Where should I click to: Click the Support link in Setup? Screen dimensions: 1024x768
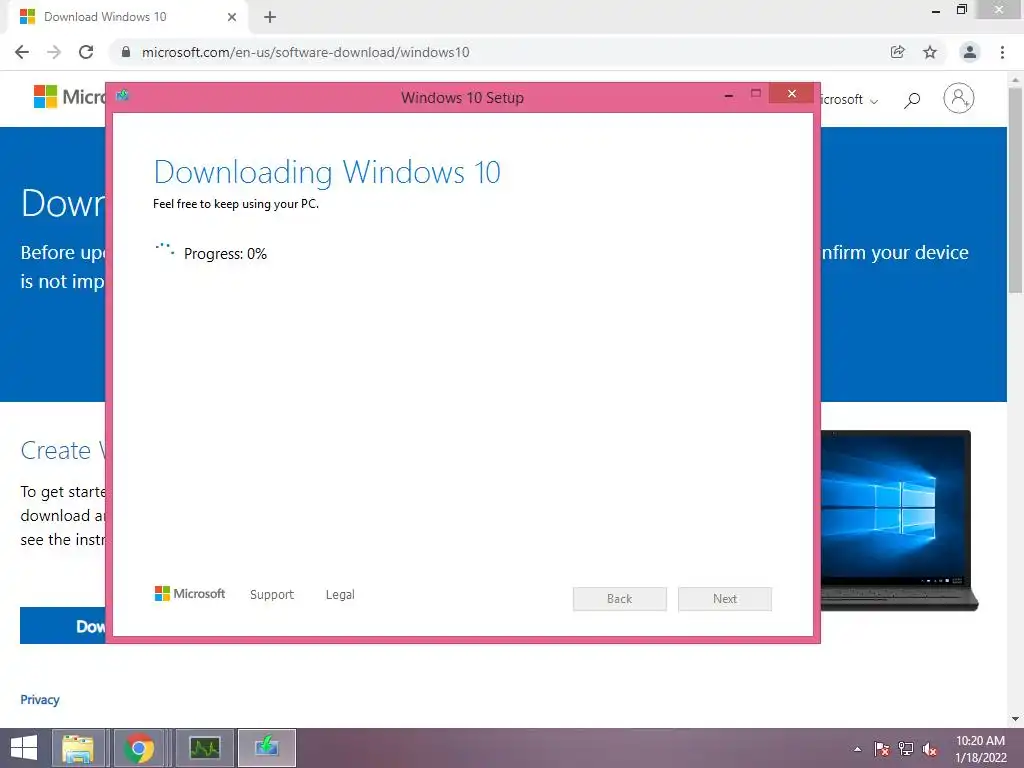[272, 594]
